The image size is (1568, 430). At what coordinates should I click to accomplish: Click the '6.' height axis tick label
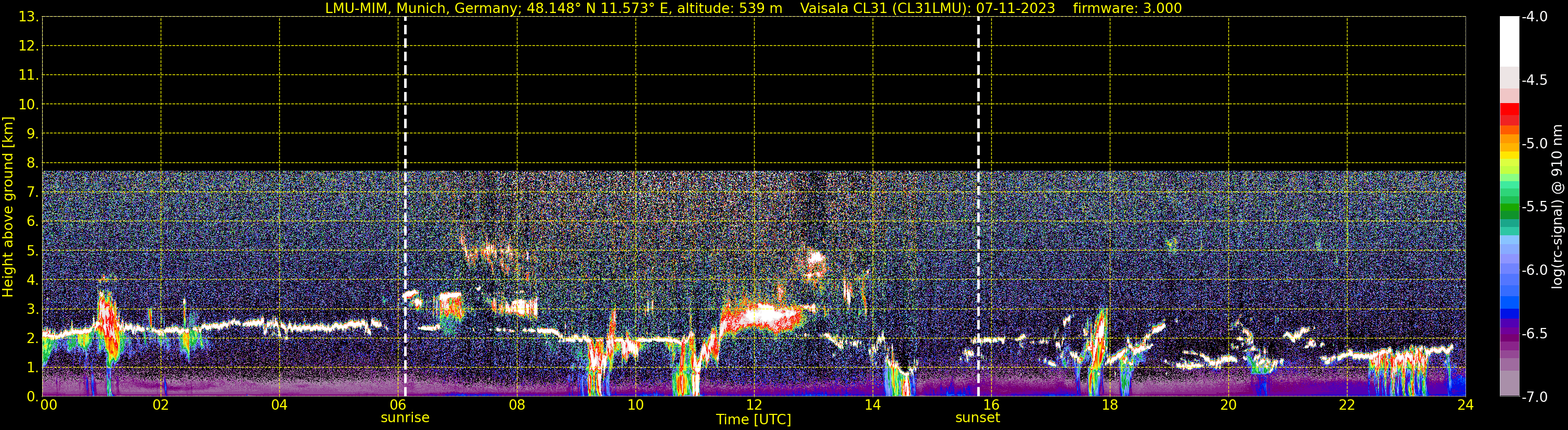click(32, 221)
